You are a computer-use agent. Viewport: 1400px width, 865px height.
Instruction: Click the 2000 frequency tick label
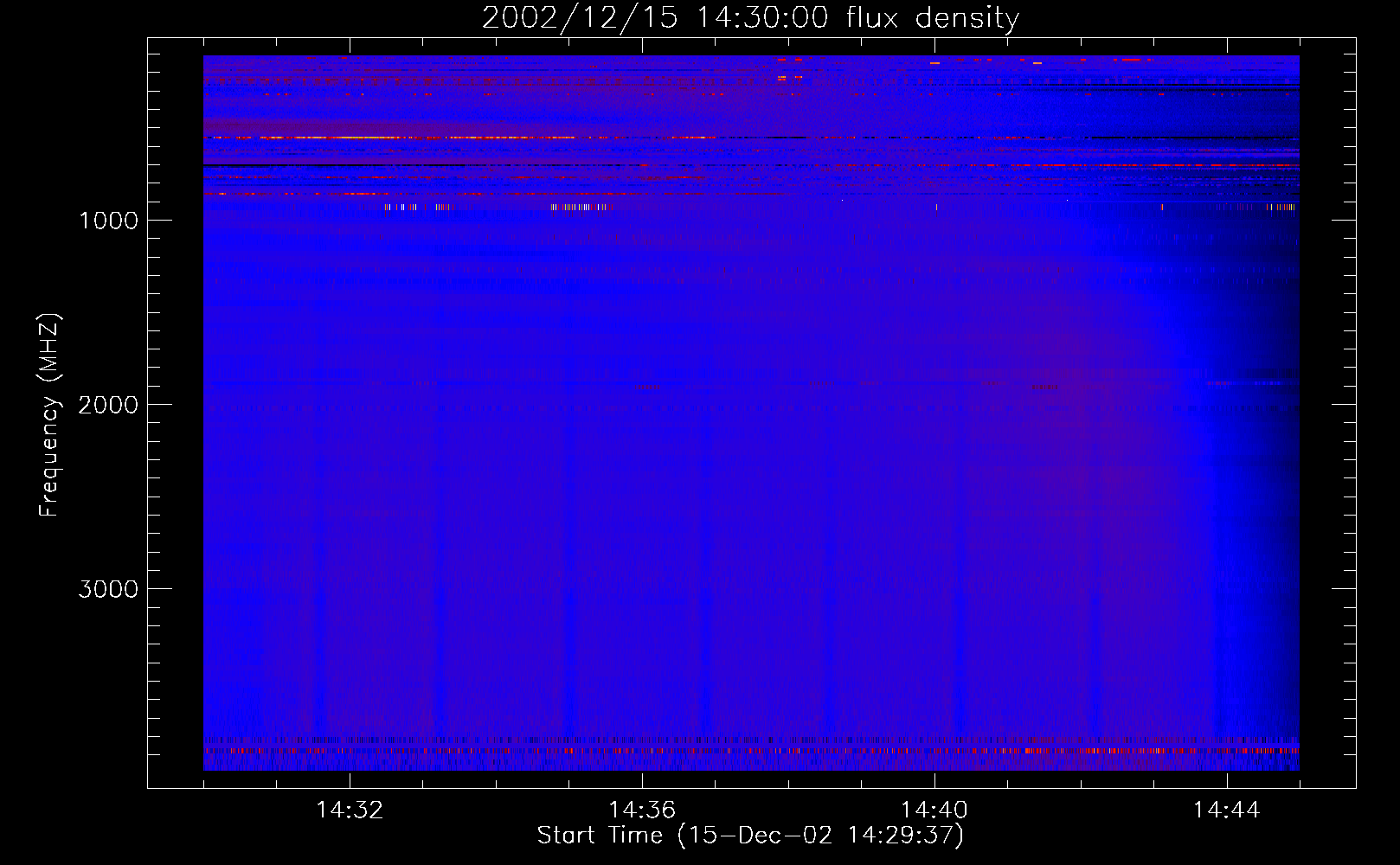pyautogui.click(x=108, y=405)
